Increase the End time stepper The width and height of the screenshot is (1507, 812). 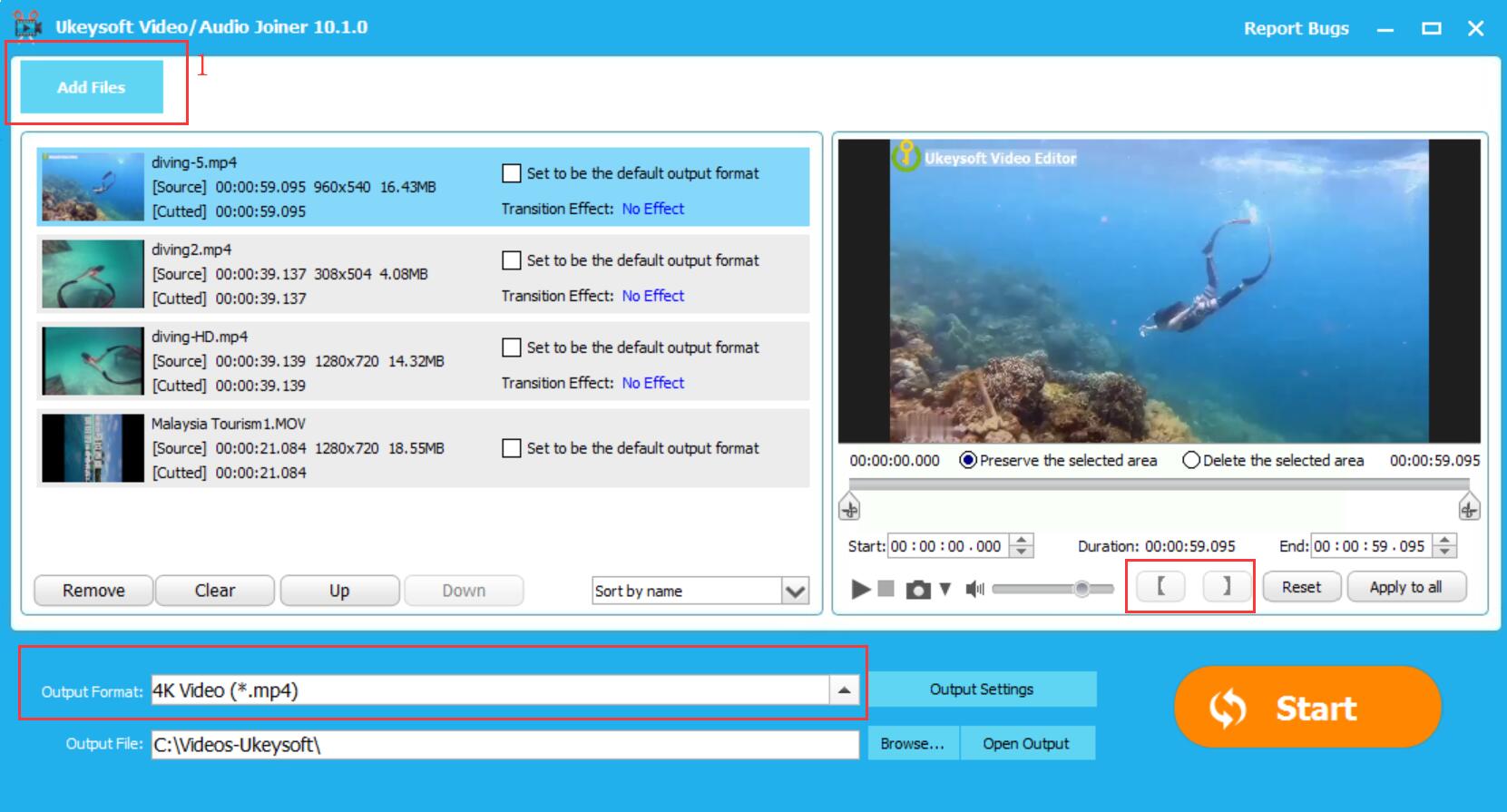tap(1444, 540)
